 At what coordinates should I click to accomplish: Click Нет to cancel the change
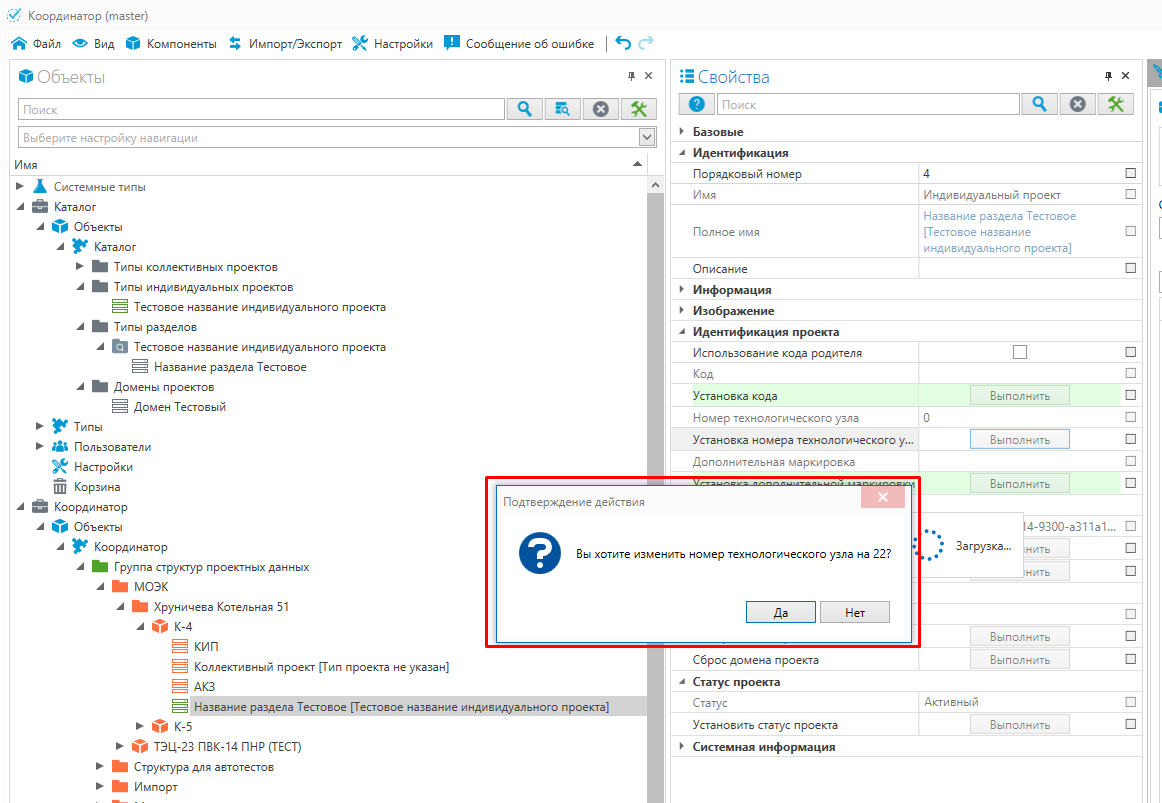click(x=854, y=612)
